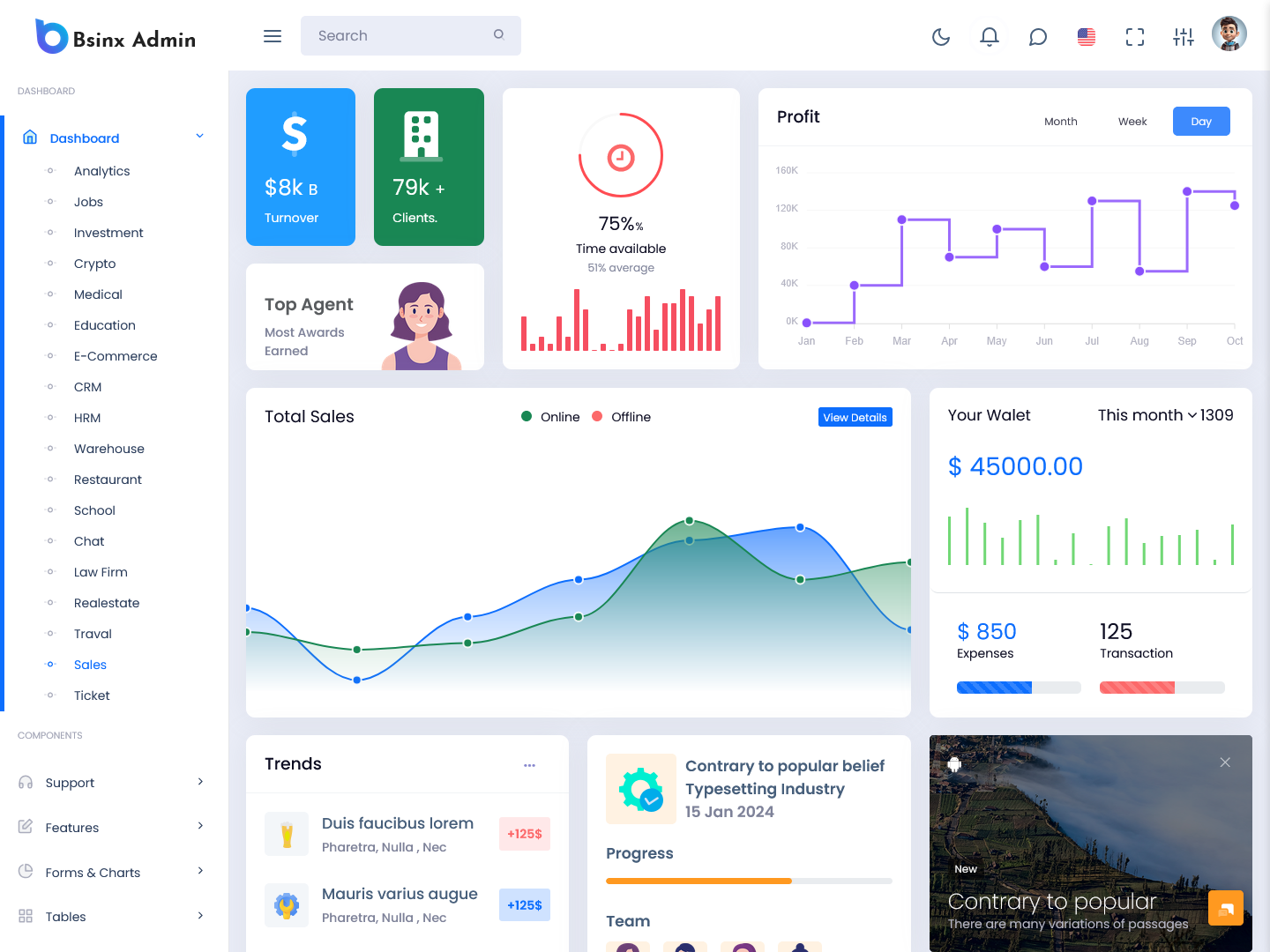Open the US flag language selector
The image size is (1270, 952).
coord(1087,36)
